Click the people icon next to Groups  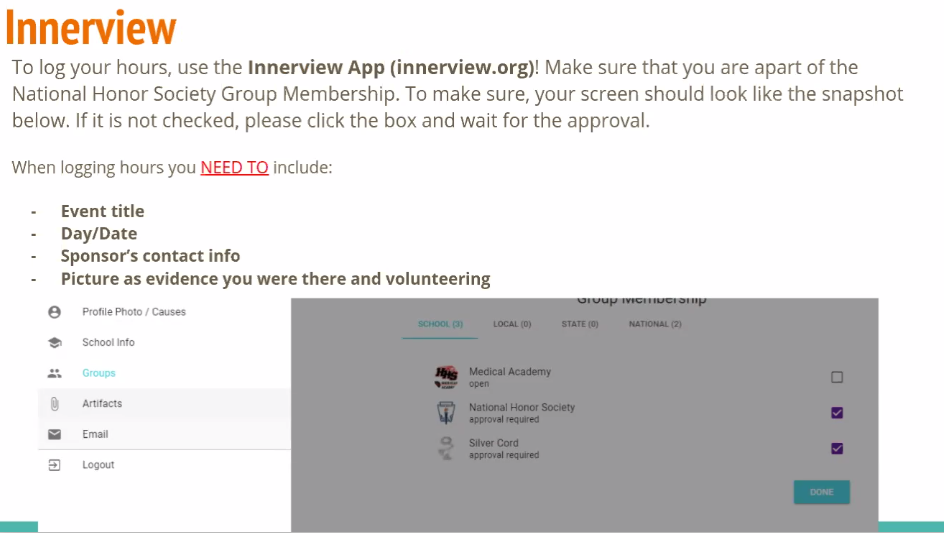(55, 373)
